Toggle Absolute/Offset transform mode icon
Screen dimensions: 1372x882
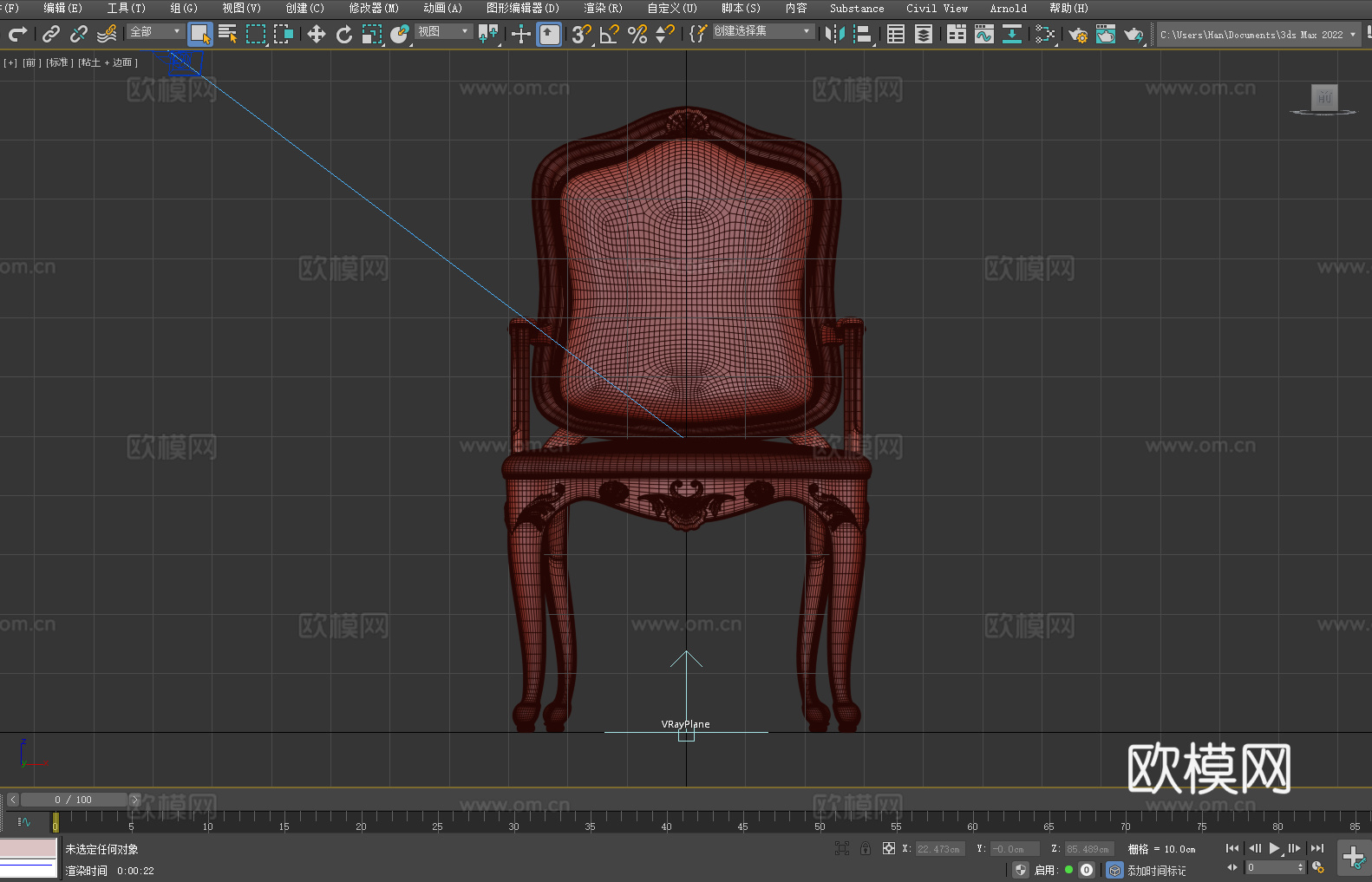tap(888, 849)
